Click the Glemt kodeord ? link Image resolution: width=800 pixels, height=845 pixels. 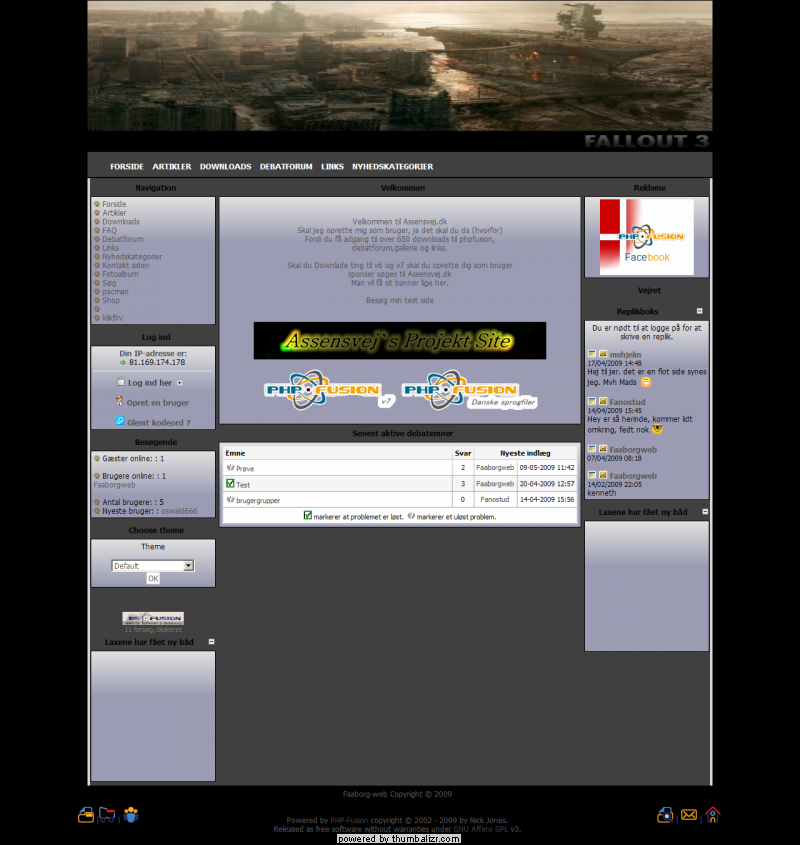[158, 422]
